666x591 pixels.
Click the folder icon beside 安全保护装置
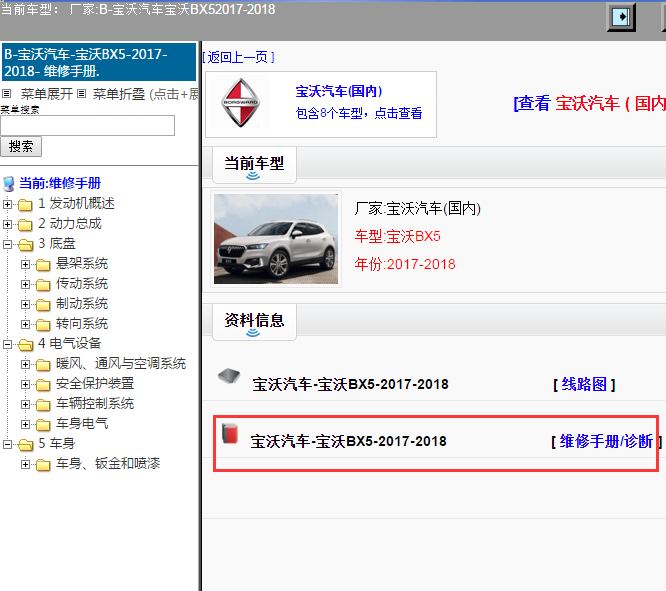(x=43, y=385)
